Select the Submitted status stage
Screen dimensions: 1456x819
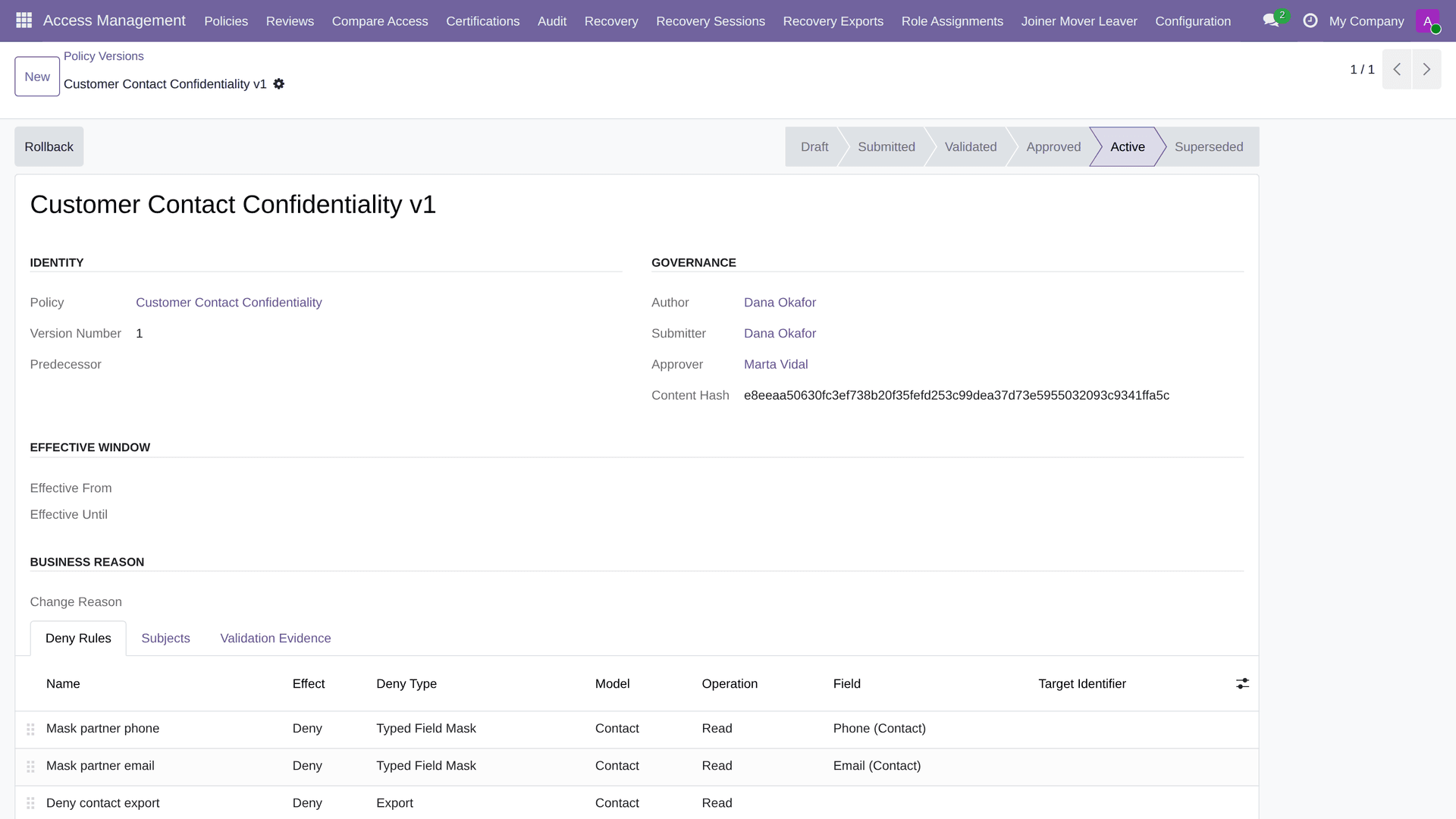[886, 146]
